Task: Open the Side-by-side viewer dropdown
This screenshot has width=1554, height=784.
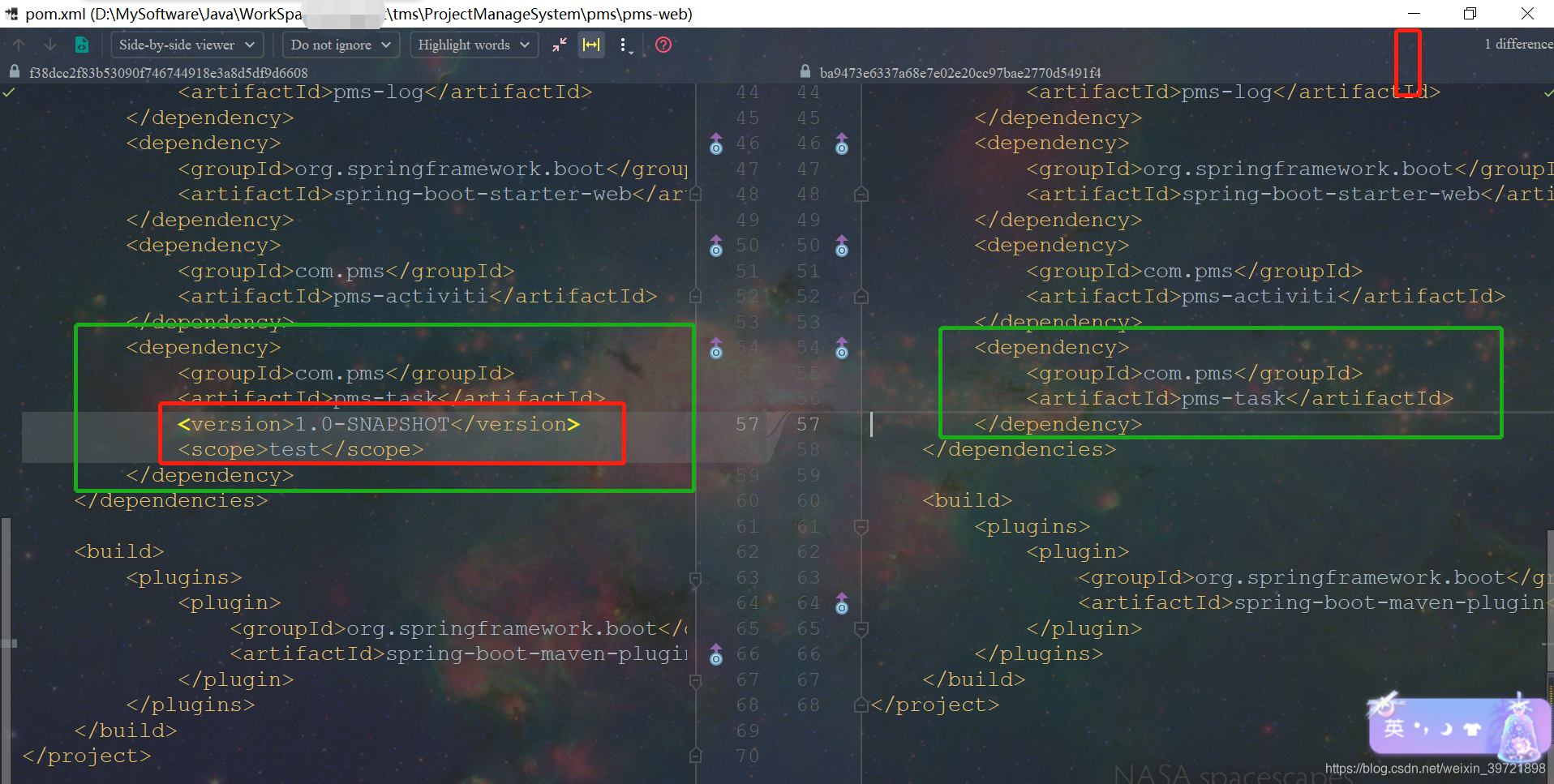Action: click(x=187, y=45)
